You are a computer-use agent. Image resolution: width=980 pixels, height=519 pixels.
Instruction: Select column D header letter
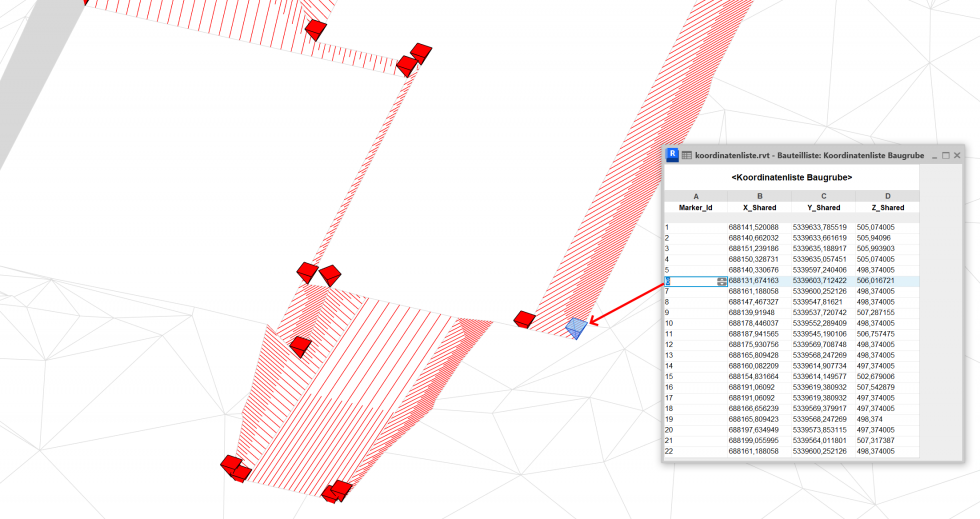[887, 196]
